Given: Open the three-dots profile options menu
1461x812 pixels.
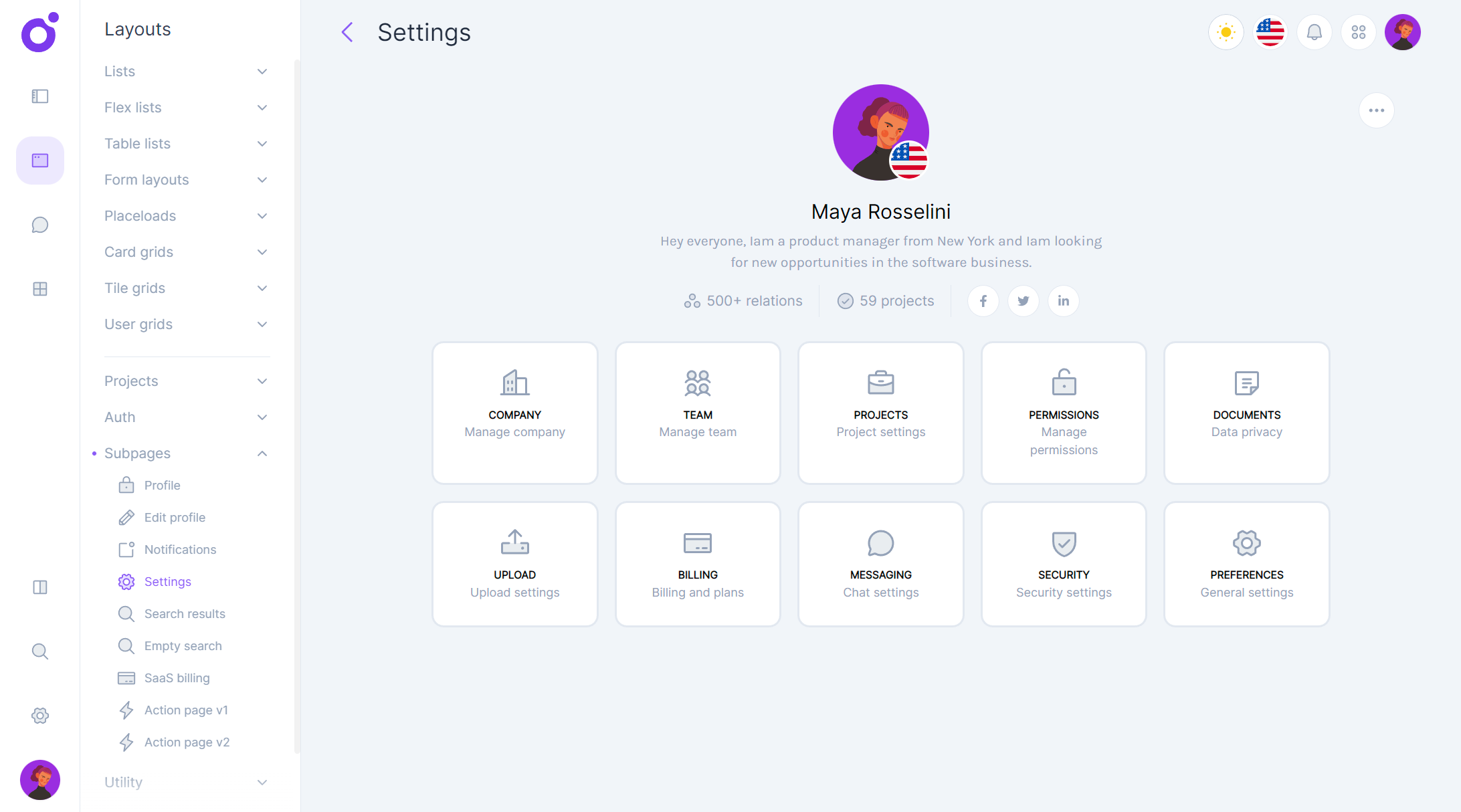Looking at the screenshot, I should tap(1376, 110).
